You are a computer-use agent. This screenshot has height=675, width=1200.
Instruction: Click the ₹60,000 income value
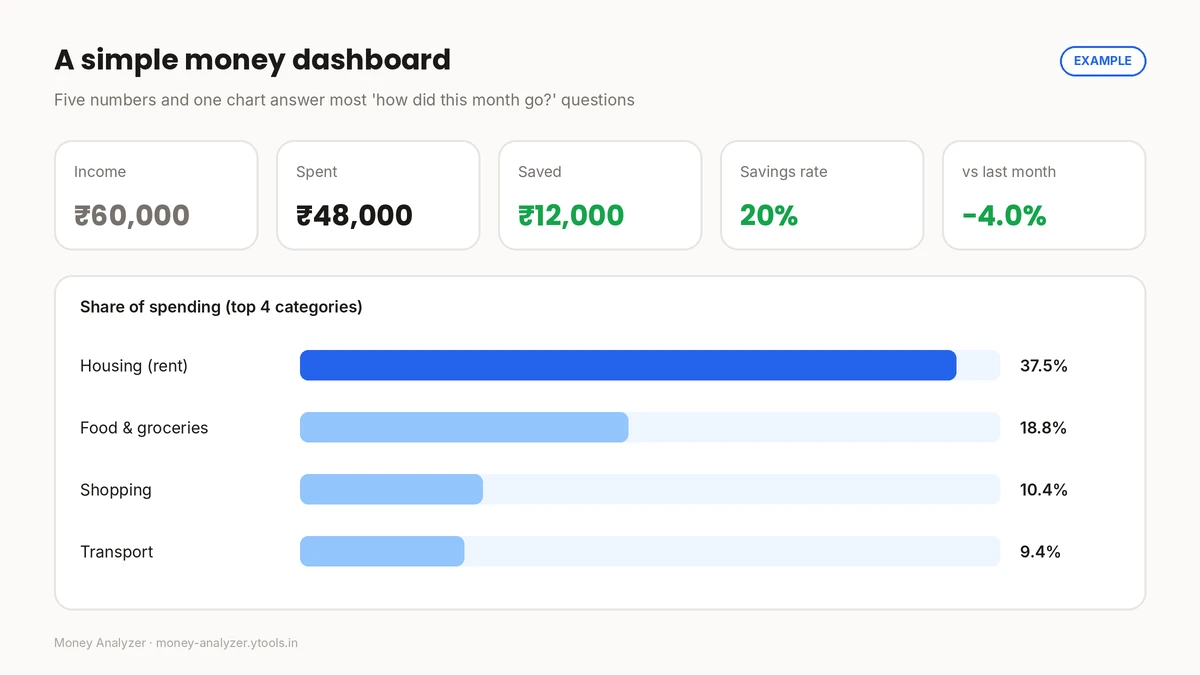pos(132,215)
